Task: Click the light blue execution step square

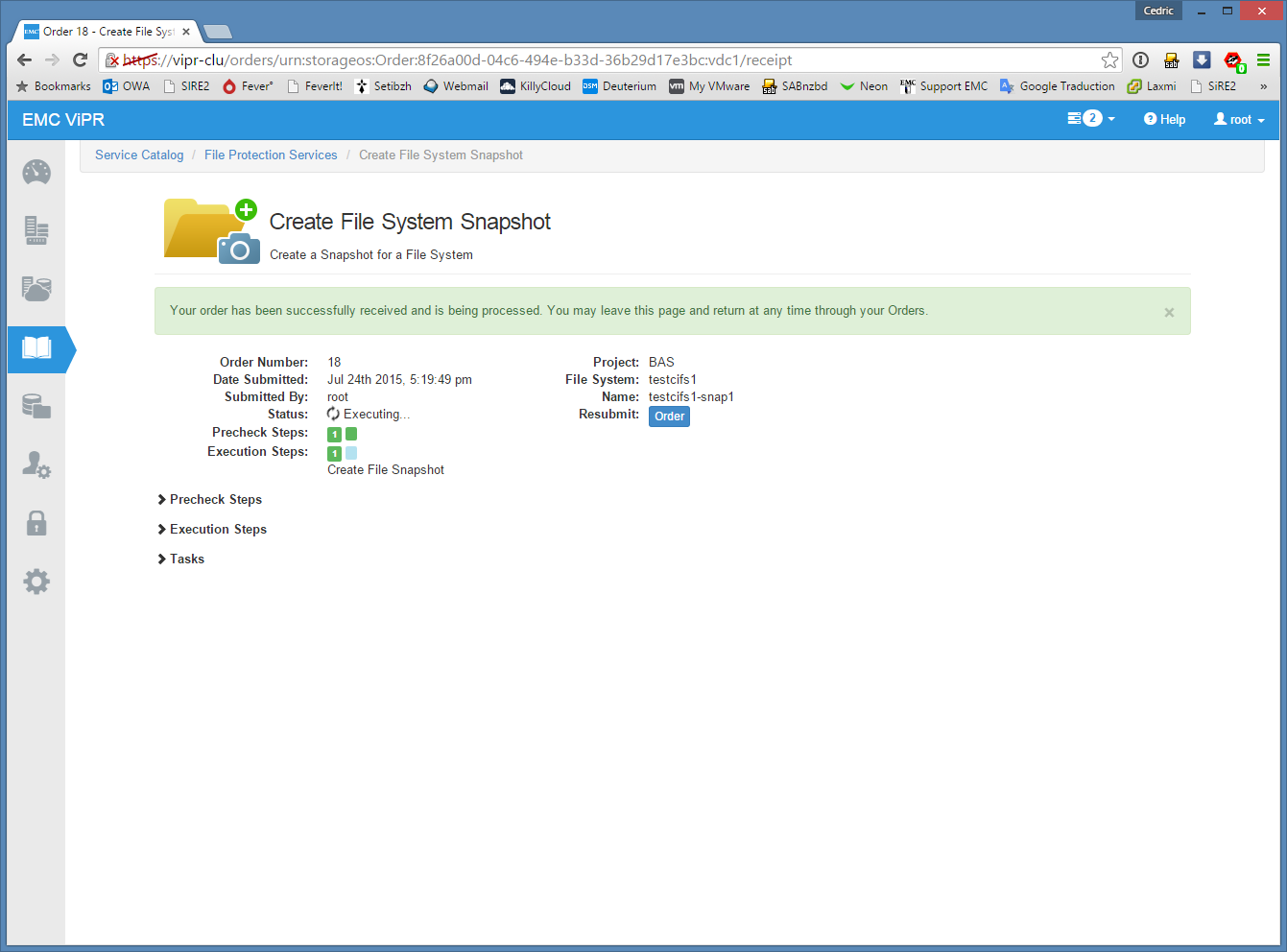Action: coord(351,453)
